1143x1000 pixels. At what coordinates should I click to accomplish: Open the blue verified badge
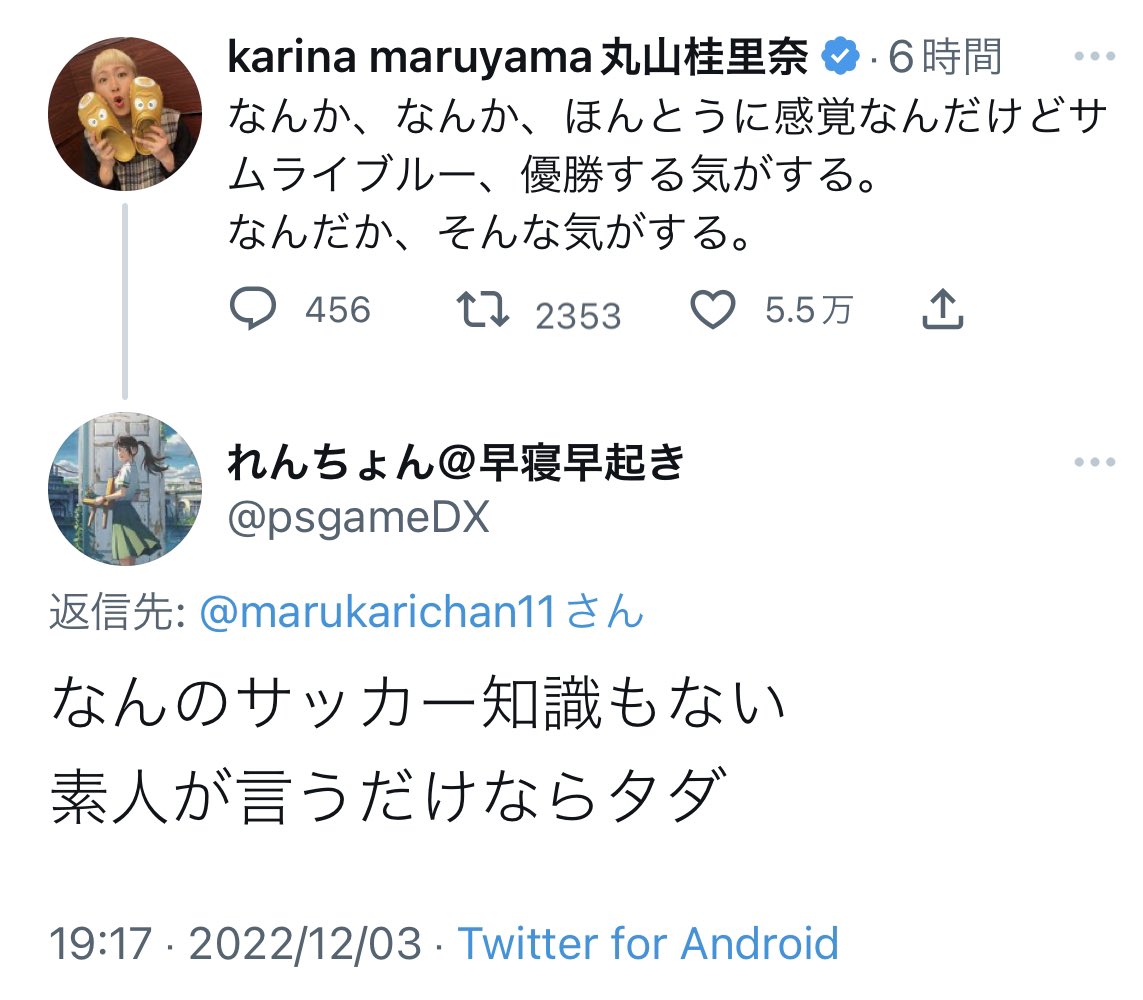tap(840, 56)
